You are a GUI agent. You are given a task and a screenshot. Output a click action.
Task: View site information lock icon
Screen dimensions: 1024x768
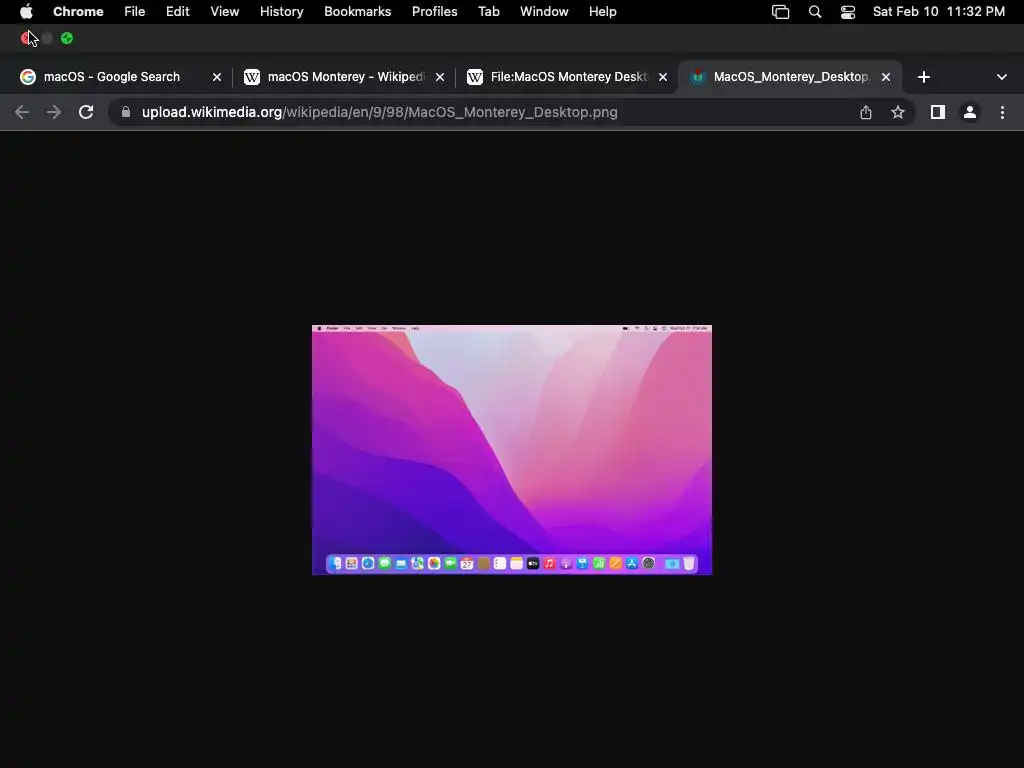click(x=126, y=112)
